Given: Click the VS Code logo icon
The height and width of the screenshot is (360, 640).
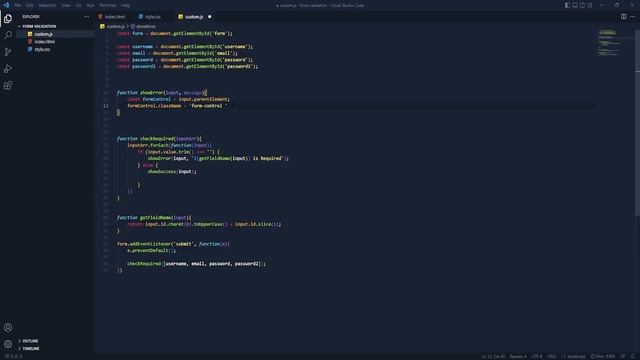Looking at the screenshot, I should click(x=6, y=5).
